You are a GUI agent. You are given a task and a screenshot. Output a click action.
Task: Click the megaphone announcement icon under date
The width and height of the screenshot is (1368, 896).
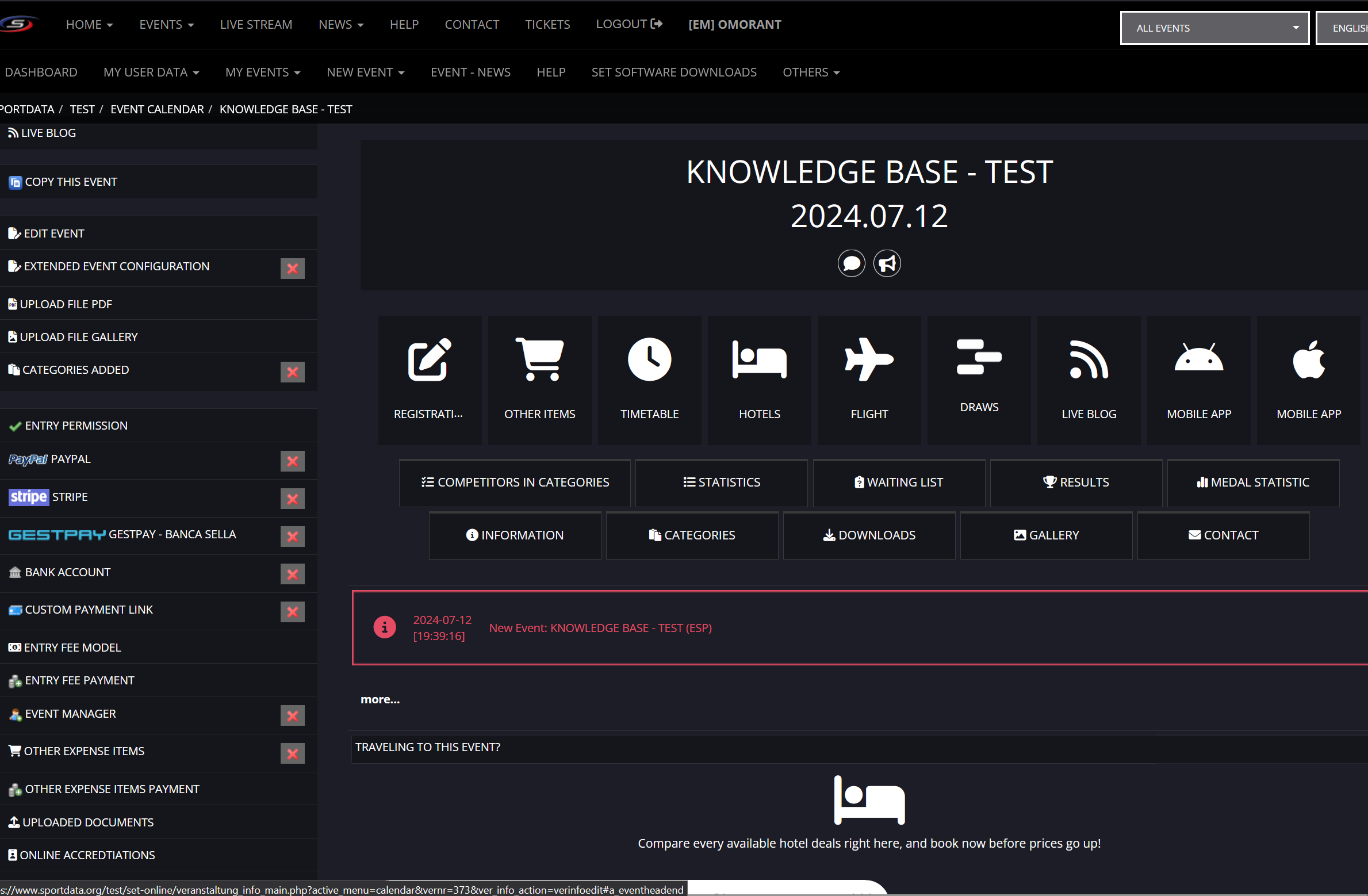pyautogui.click(x=887, y=264)
